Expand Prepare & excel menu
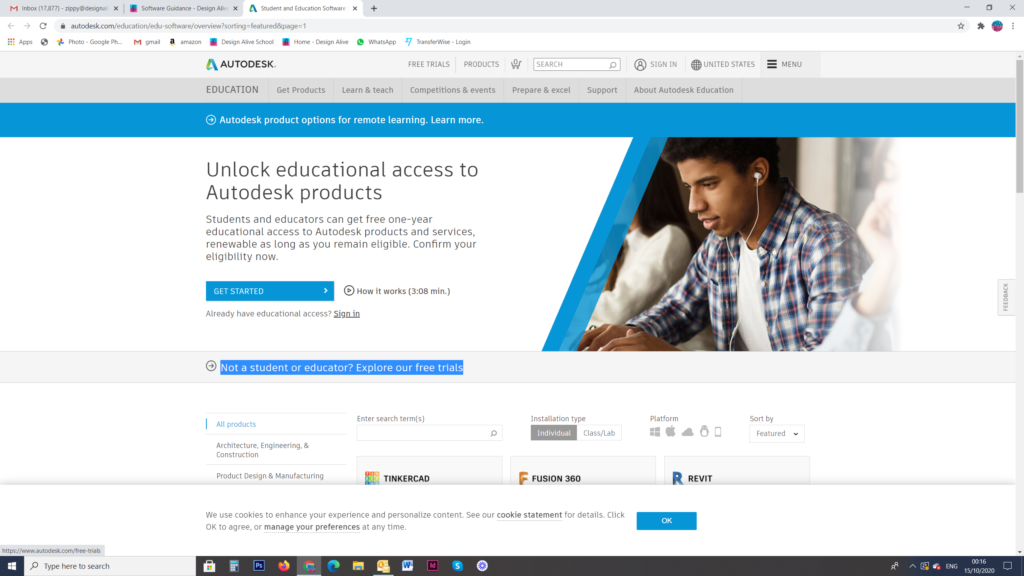This screenshot has width=1024, height=576. [541, 90]
